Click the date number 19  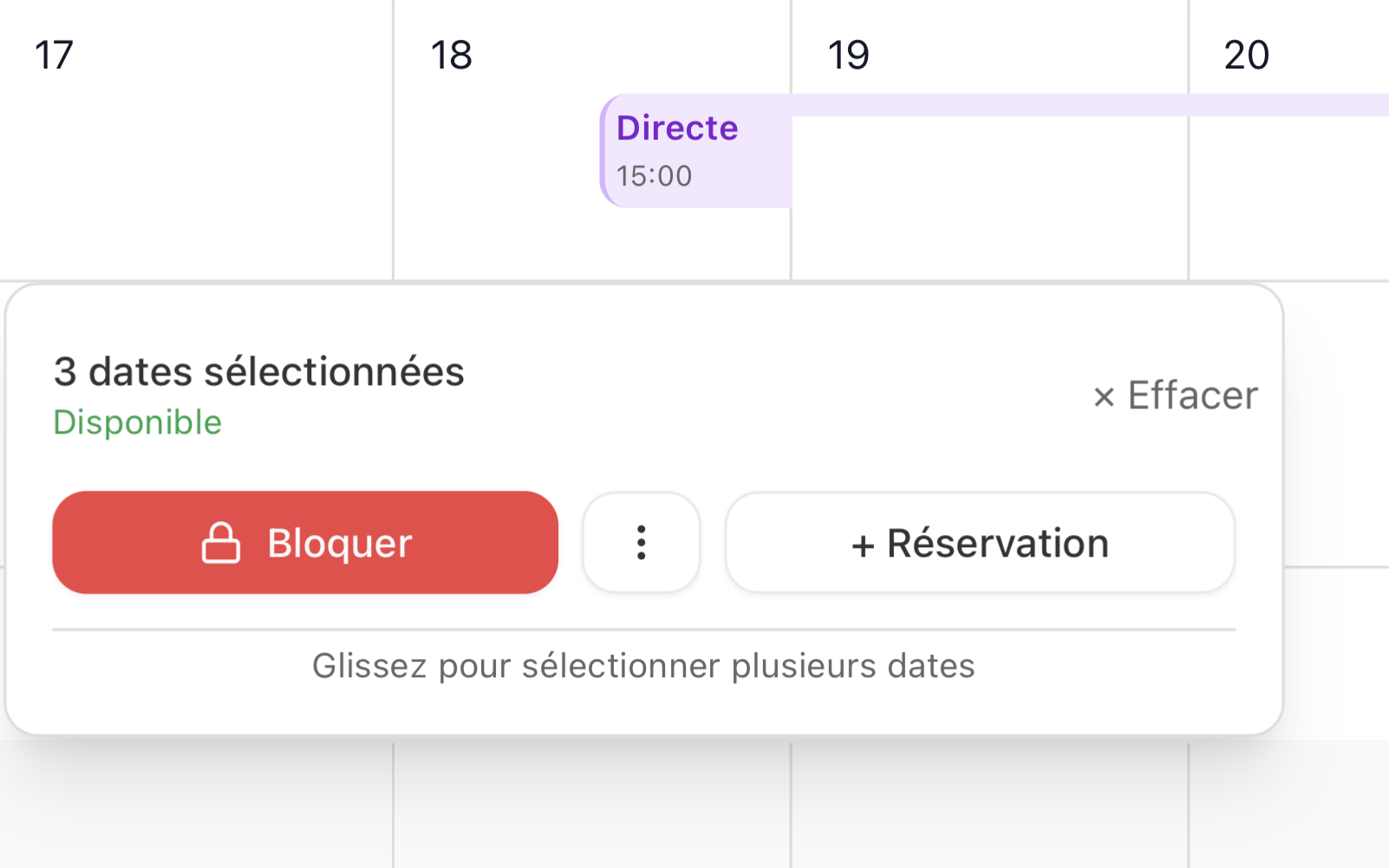click(x=848, y=55)
